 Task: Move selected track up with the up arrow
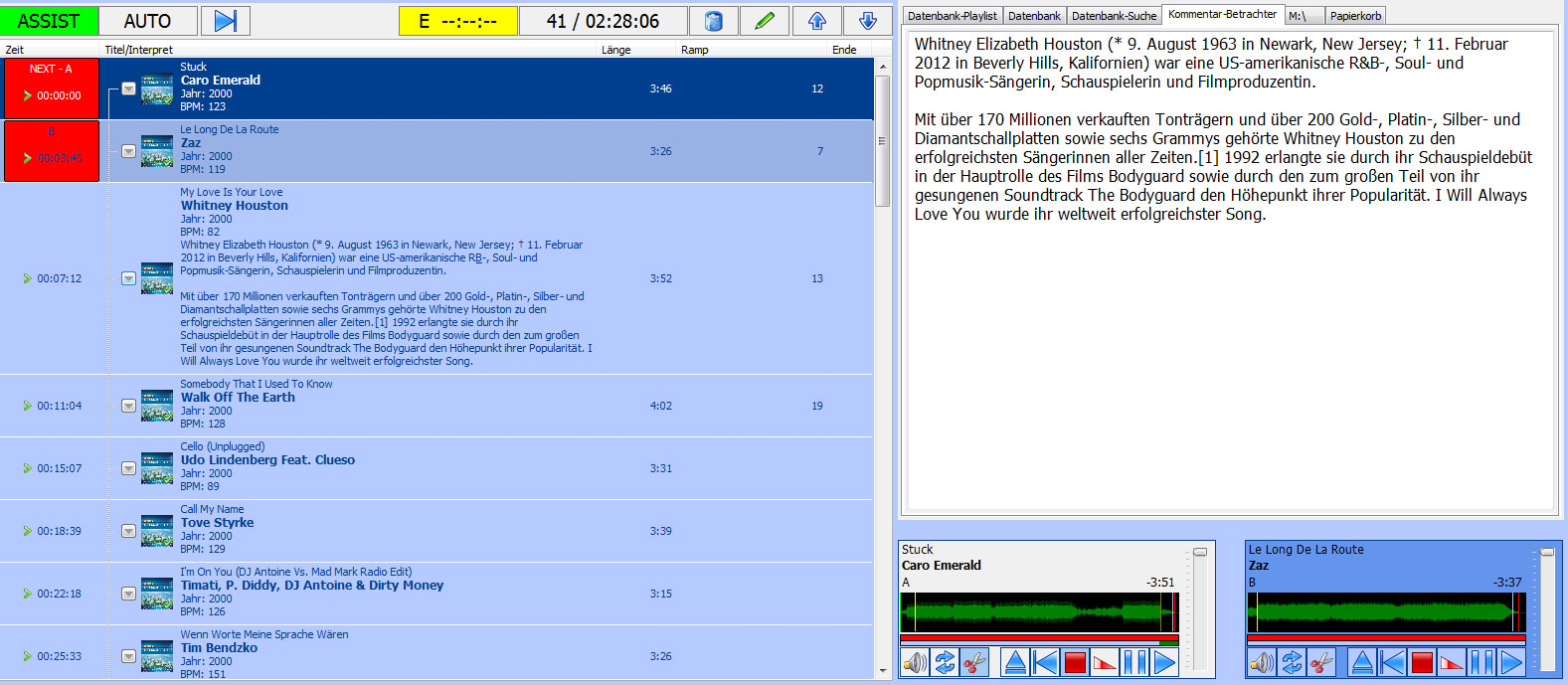(x=816, y=21)
